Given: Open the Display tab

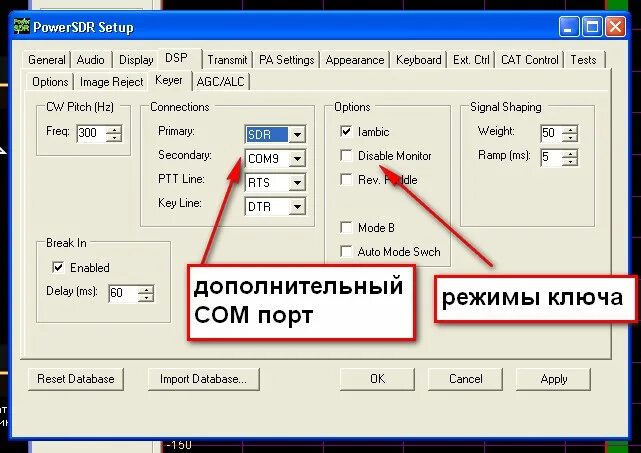Looking at the screenshot, I should coord(136,60).
